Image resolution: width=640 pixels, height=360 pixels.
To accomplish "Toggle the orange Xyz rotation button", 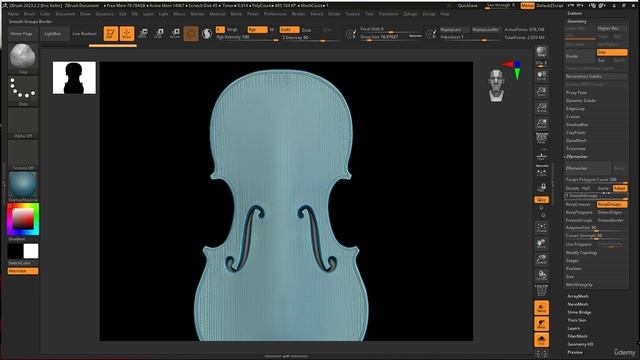I will pos(542,200).
